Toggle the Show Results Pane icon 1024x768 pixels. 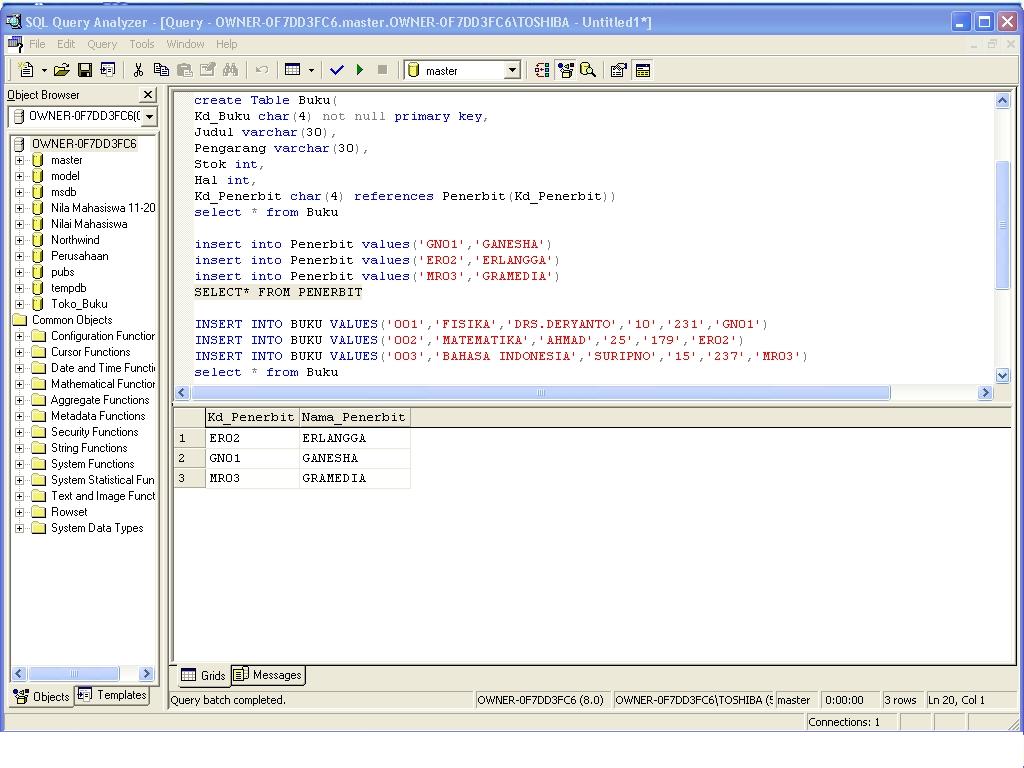tap(643, 70)
